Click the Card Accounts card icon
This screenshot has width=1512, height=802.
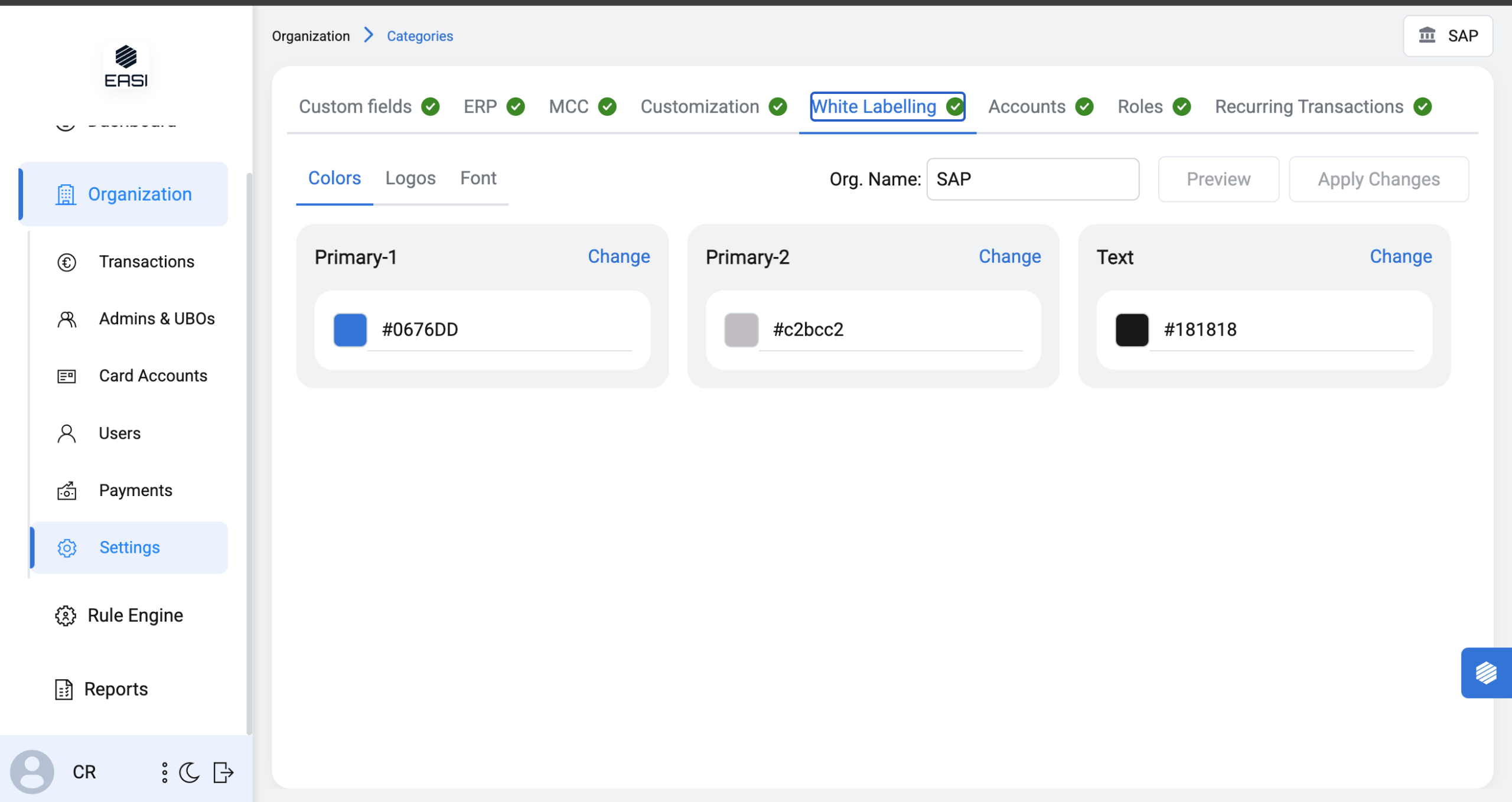click(66, 376)
